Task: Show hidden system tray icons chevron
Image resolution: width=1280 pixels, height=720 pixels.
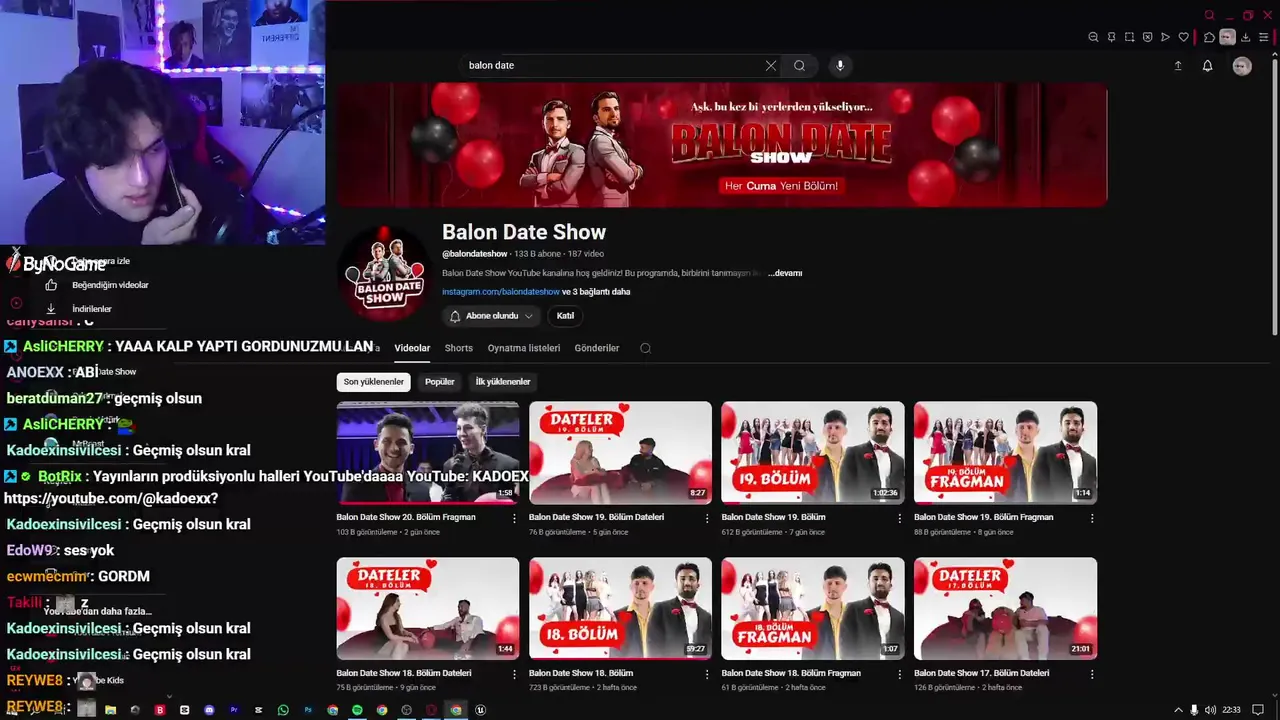Action: [1177, 710]
